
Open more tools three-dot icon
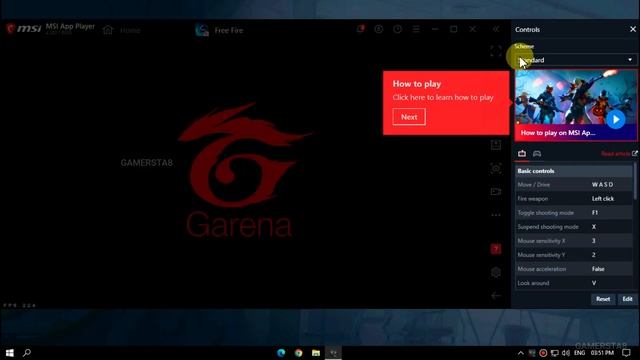[x=496, y=215]
